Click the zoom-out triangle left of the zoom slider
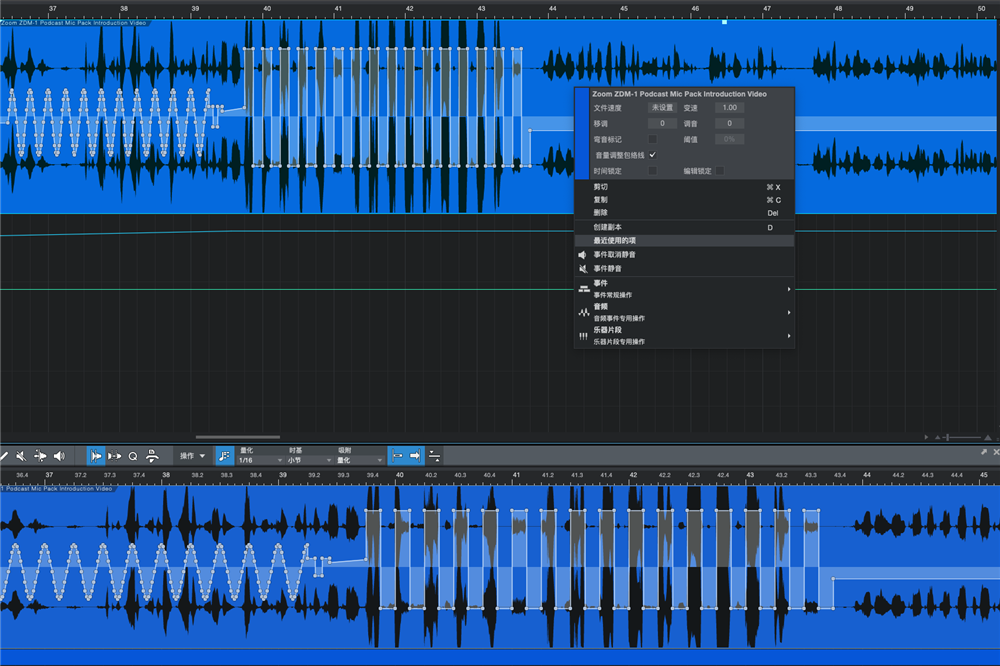This screenshot has height=666, width=1000. [x=938, y=438]
